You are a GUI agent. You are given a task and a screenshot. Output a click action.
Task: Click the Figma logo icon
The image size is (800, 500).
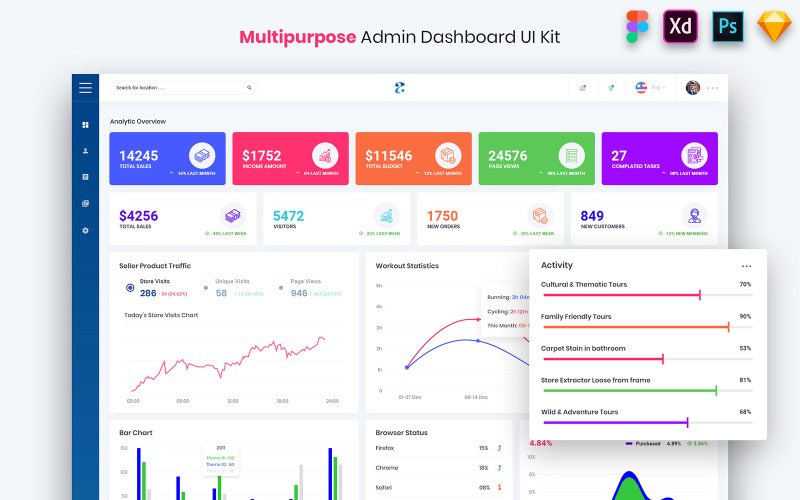(637, 27)
